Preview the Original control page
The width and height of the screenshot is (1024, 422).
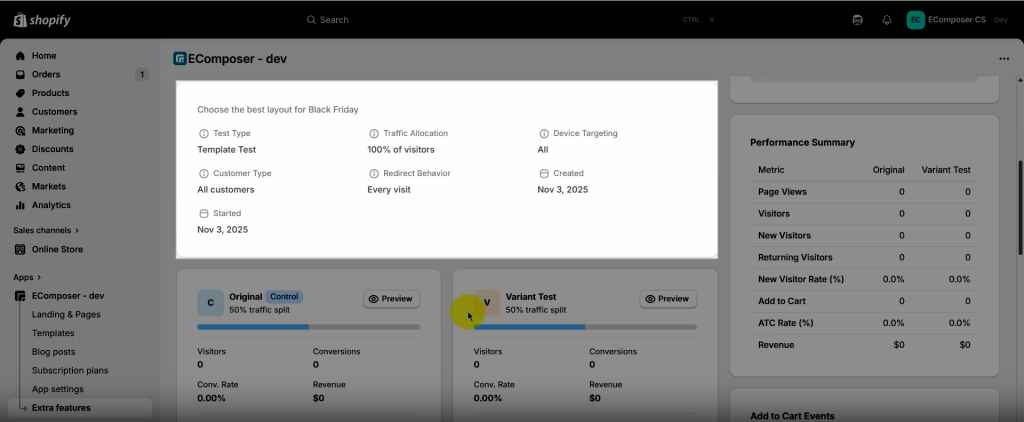[x=392, y=299]
